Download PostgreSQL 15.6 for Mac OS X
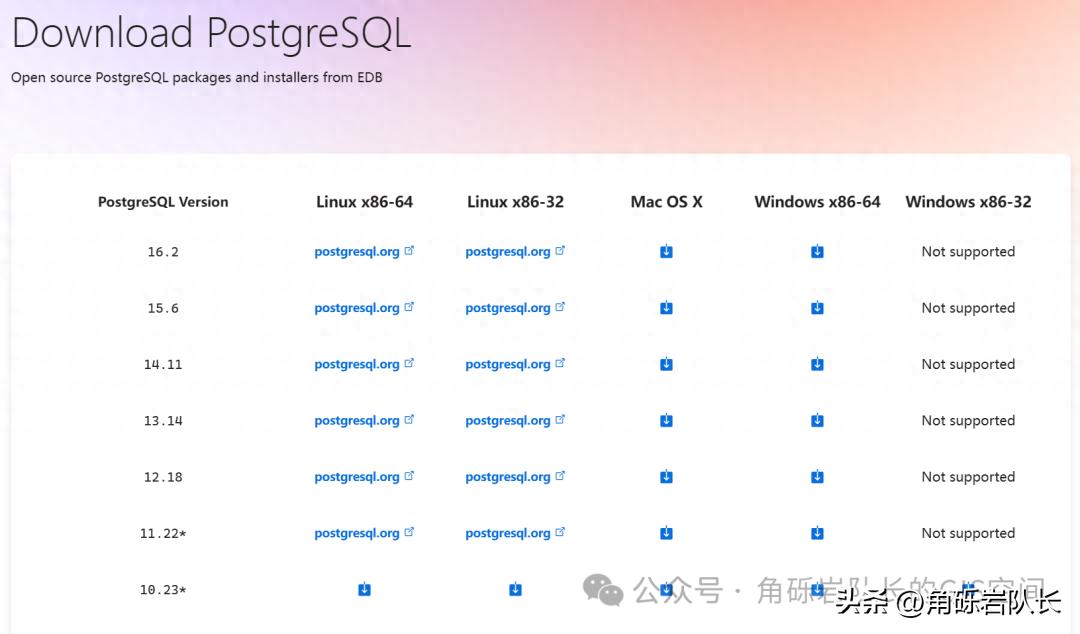The height and width of the screenshot is (634, 1080). point(666,308)
